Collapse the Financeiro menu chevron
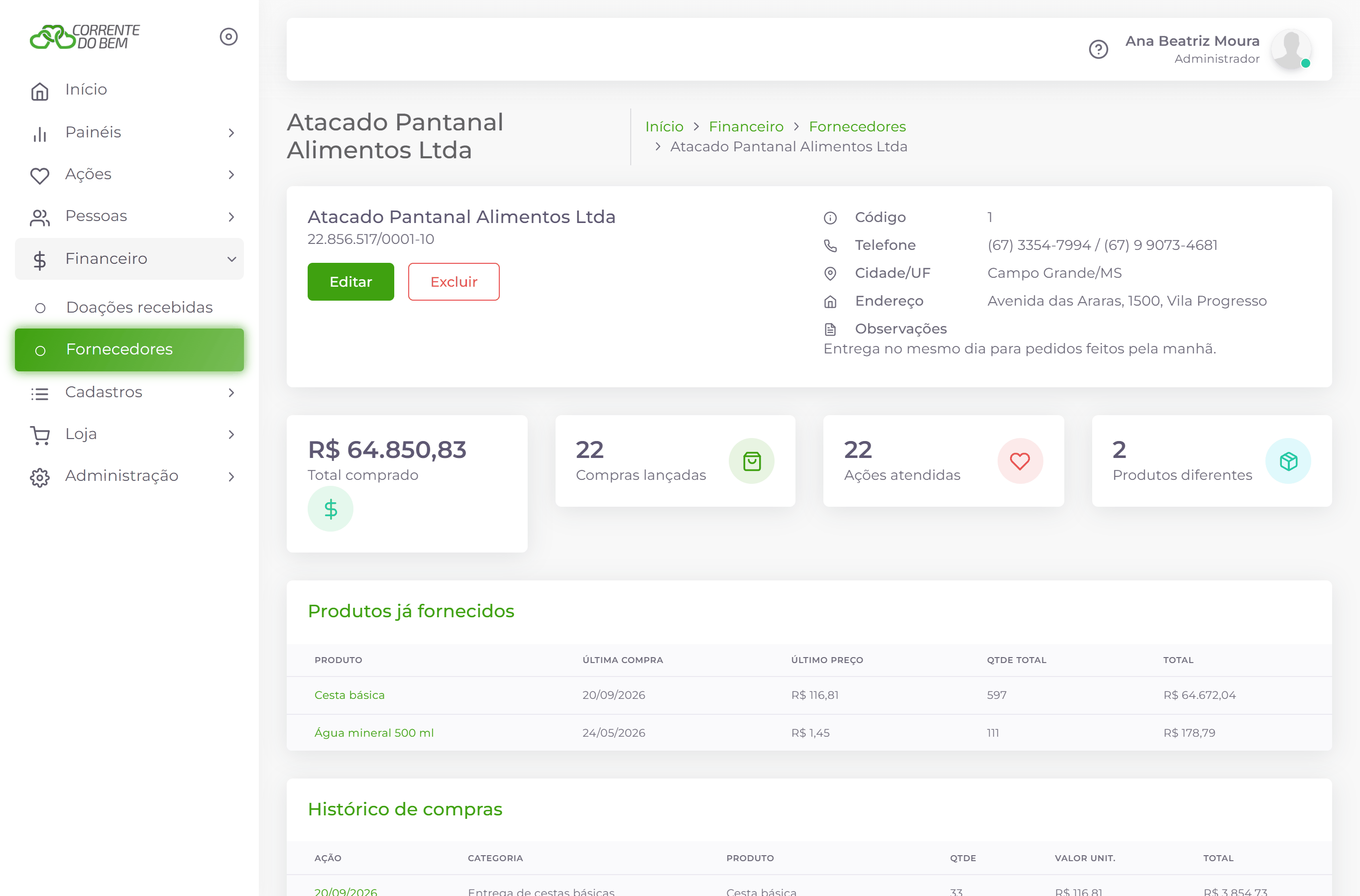The image size is (1360, 896). coord(231,259)
